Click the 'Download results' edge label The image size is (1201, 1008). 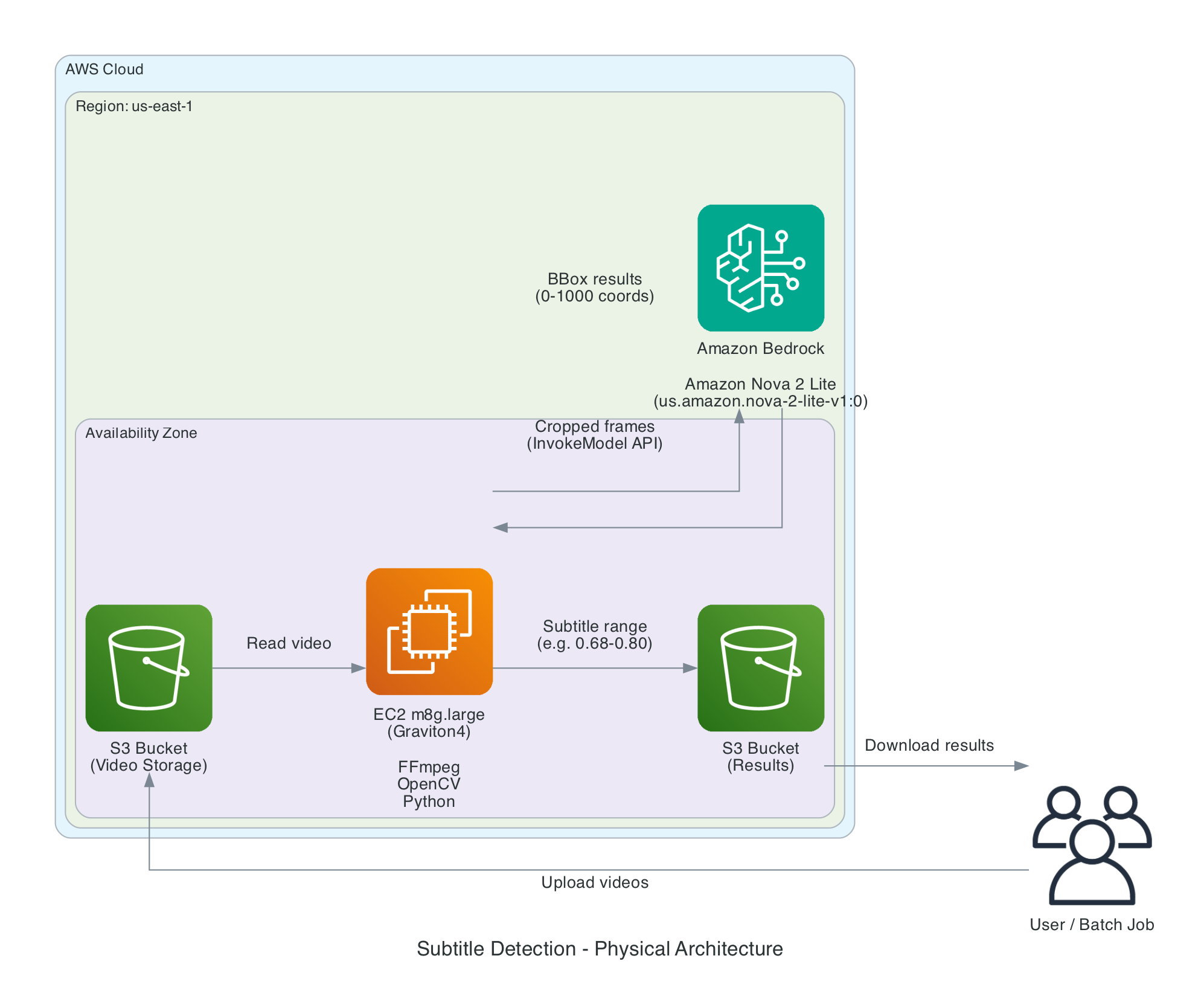[929, 745]
